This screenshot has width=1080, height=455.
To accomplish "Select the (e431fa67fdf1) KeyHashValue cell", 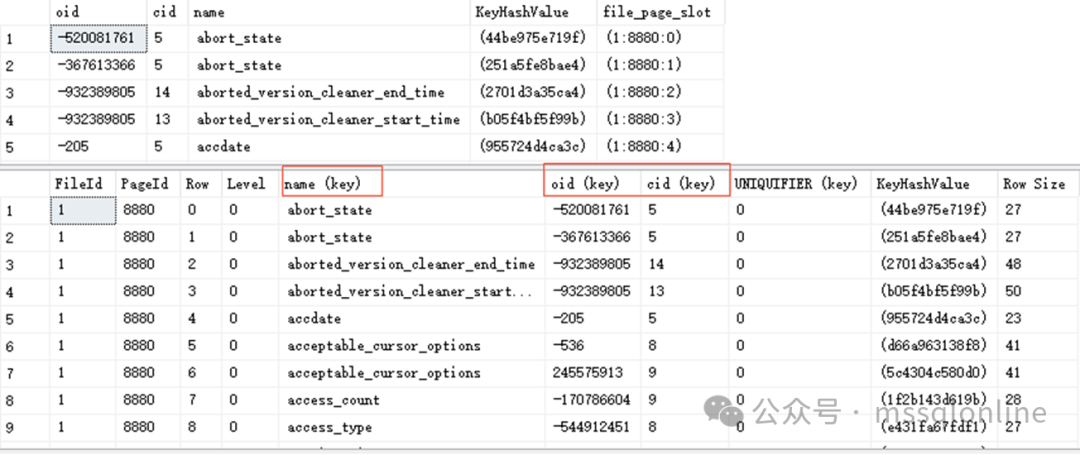I will coord(933,427).
